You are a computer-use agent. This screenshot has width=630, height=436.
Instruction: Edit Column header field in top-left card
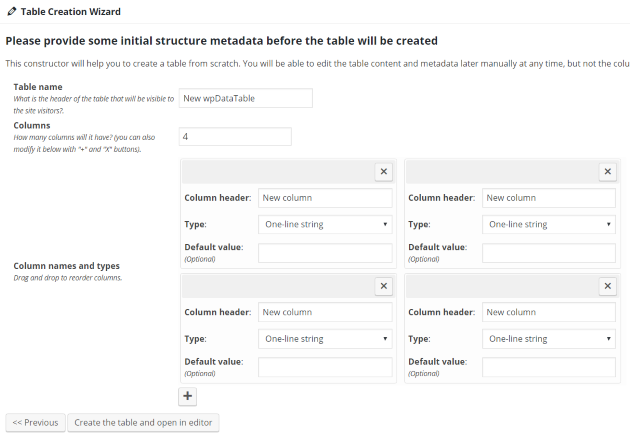point(325,198)
